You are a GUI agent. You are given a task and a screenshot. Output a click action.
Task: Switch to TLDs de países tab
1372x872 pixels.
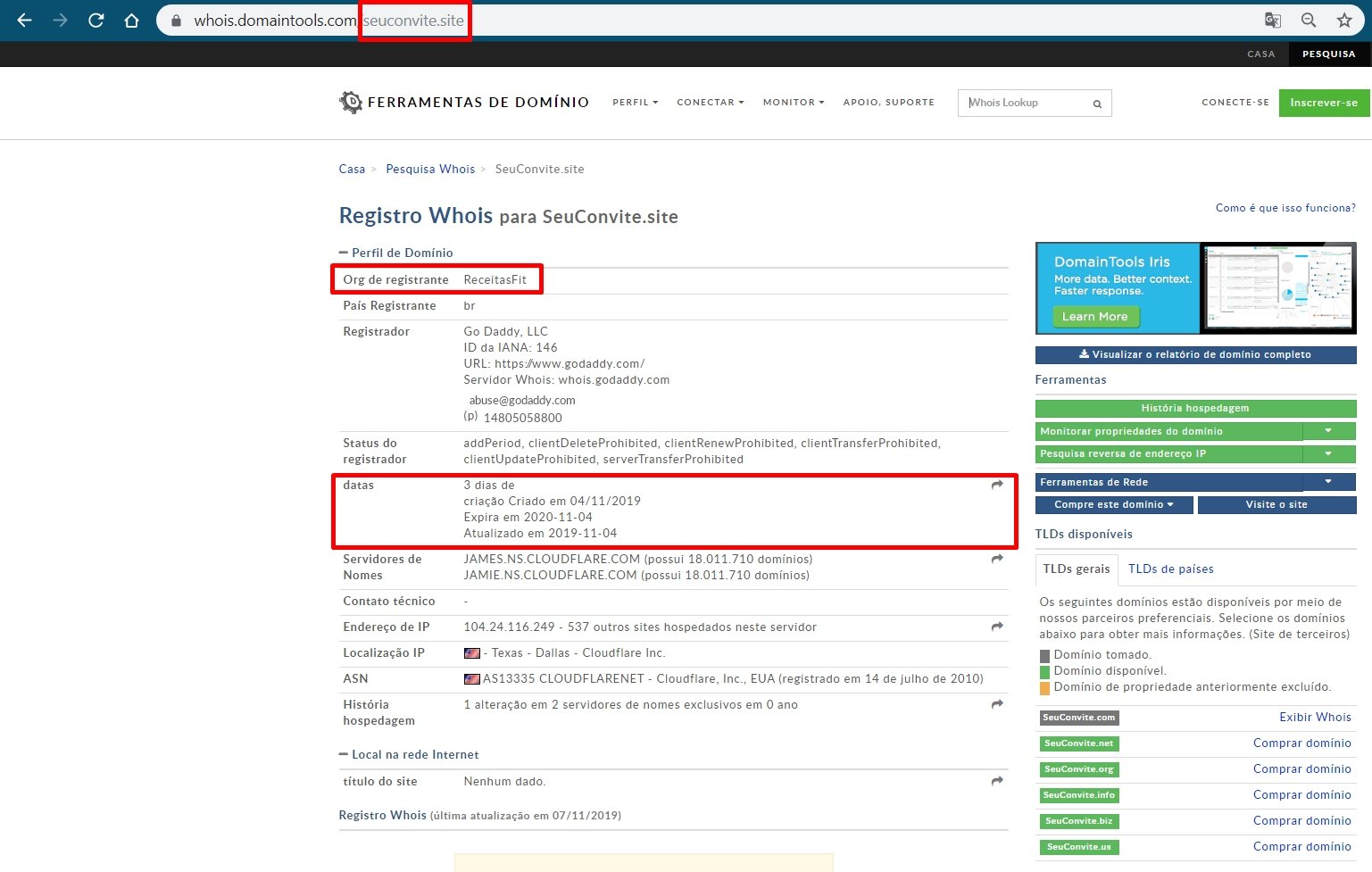(x=1170, y=569)
